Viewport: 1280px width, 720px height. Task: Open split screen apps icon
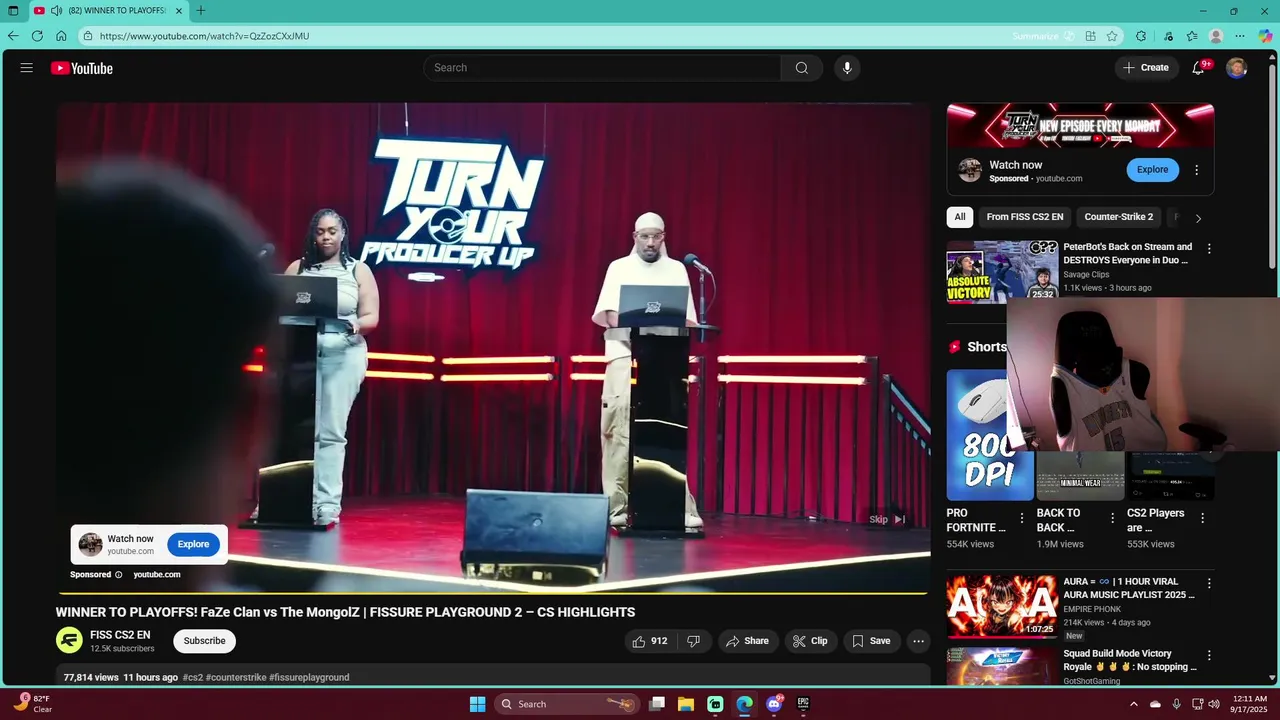(1091, 36)
